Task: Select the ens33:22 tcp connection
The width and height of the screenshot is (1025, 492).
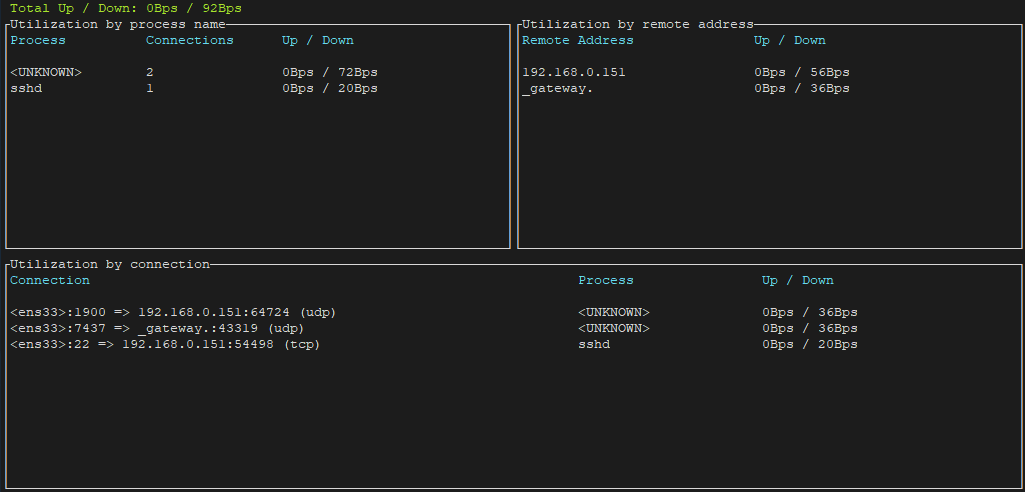Action: click(x=165, y=344)
